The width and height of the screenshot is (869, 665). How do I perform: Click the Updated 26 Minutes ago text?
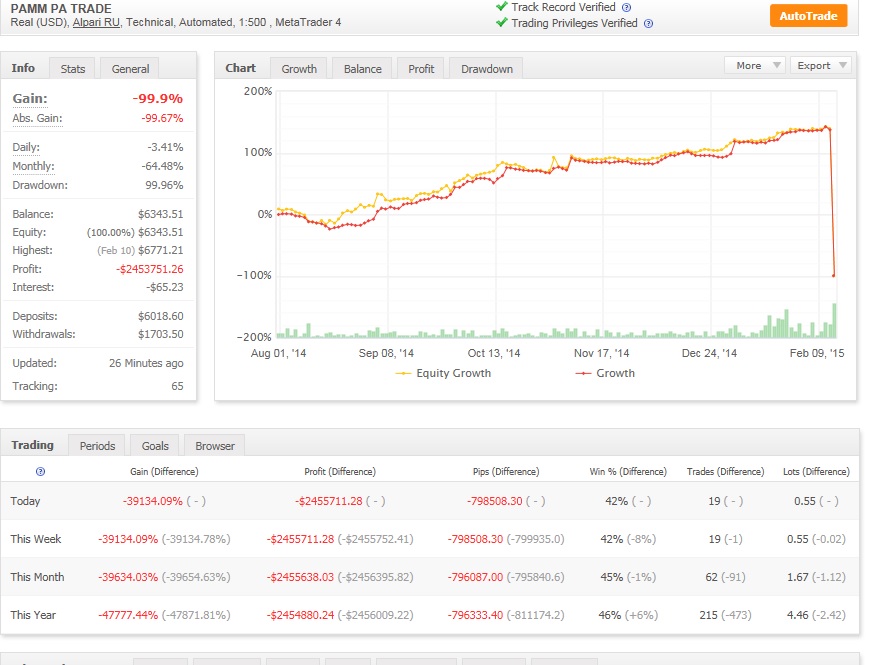[x=146, y=364]
